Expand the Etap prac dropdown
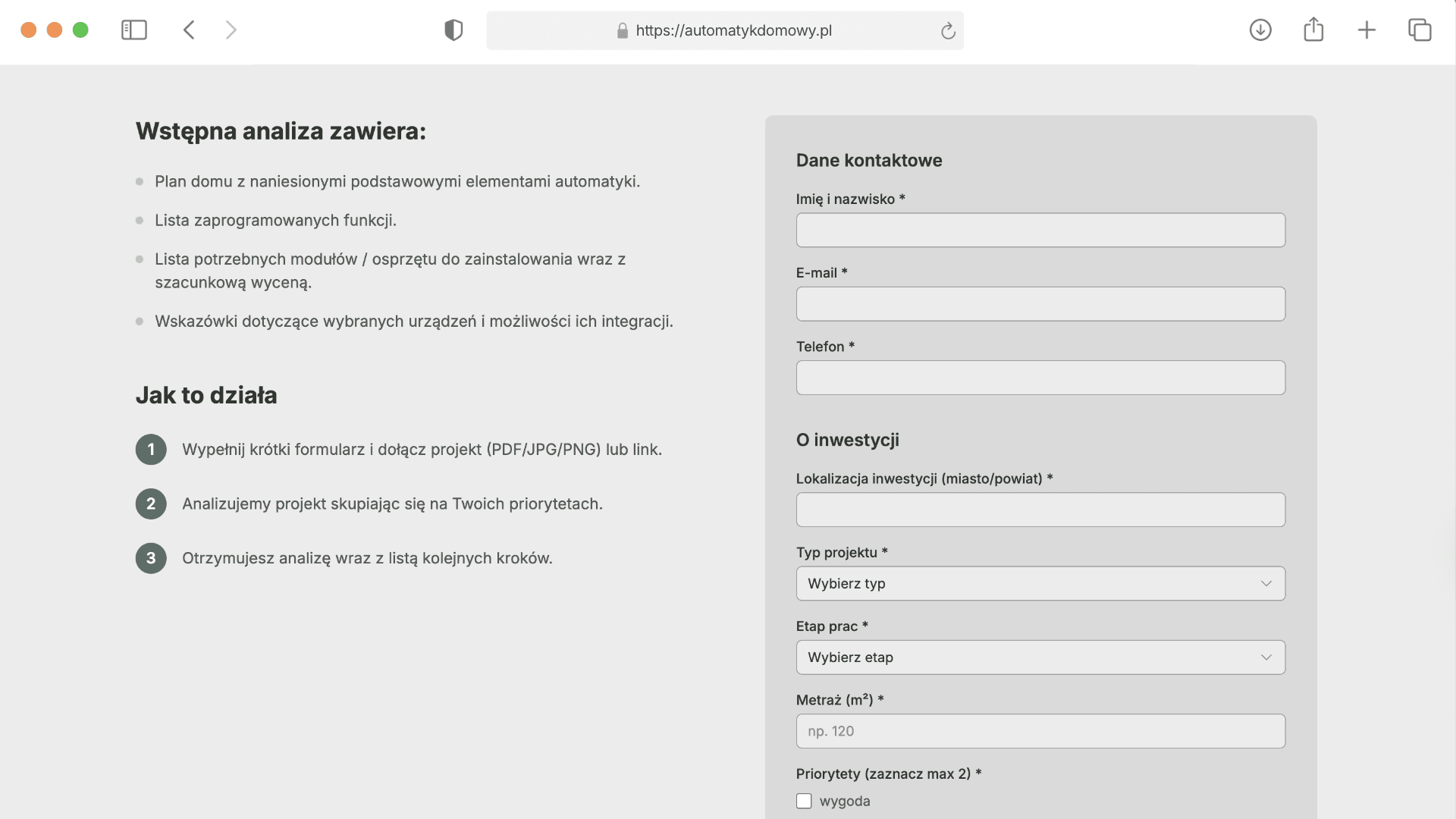The width and height of the screenshot is (1456, 819). pos(1040,657)
